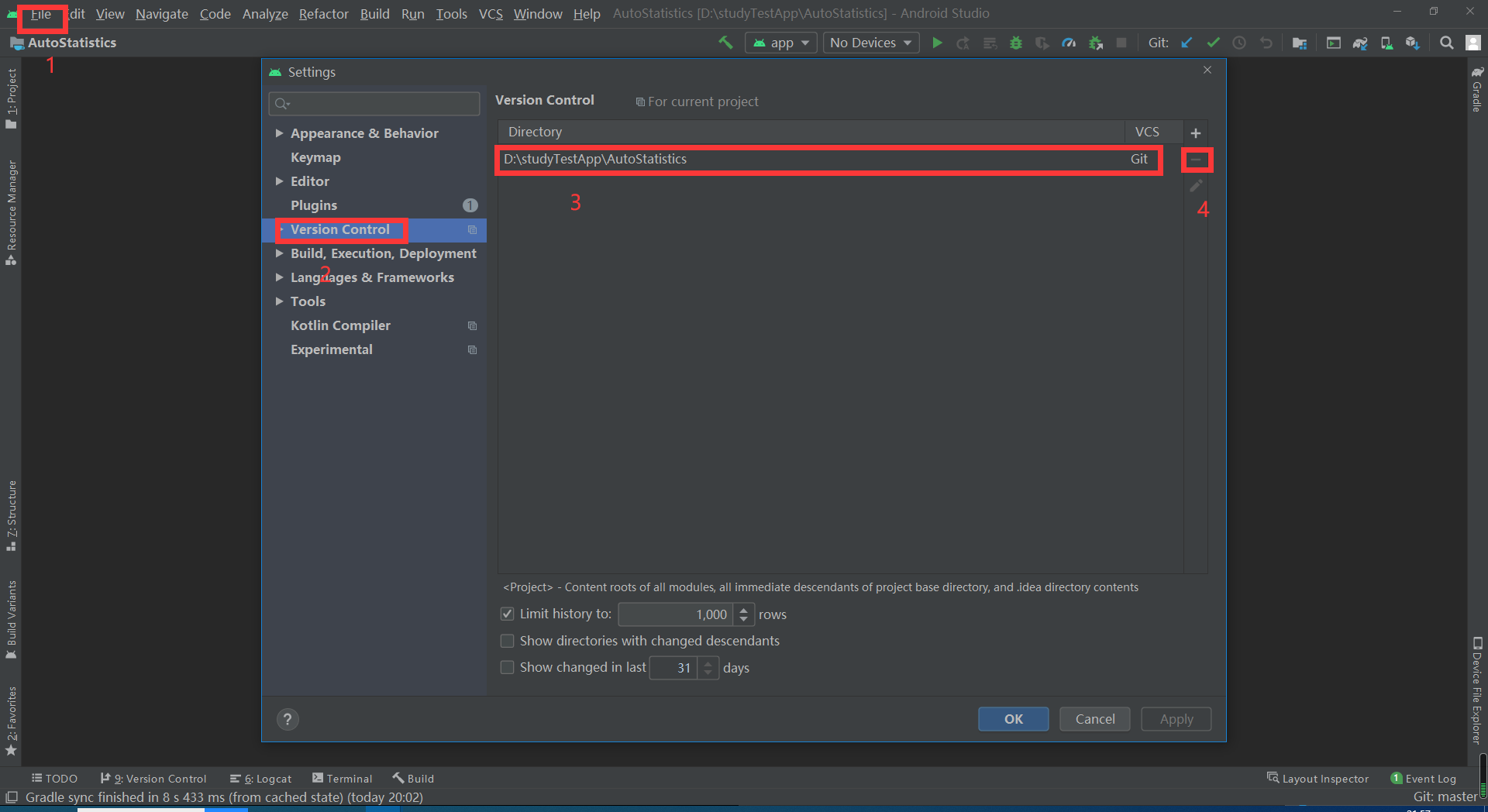
Task: Open the Event Log panel
Action: point(1424,779)
